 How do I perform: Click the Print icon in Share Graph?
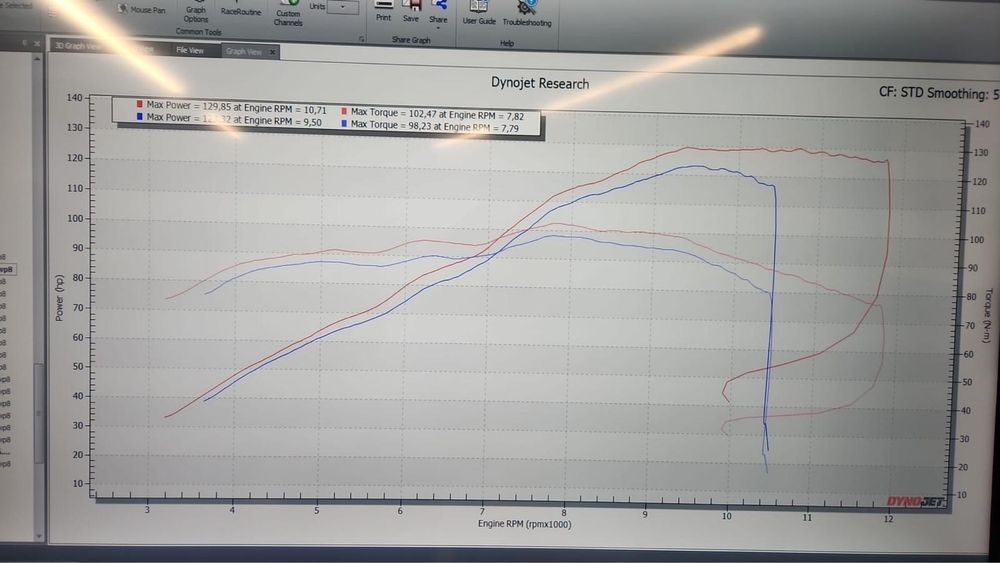(383, 11)
